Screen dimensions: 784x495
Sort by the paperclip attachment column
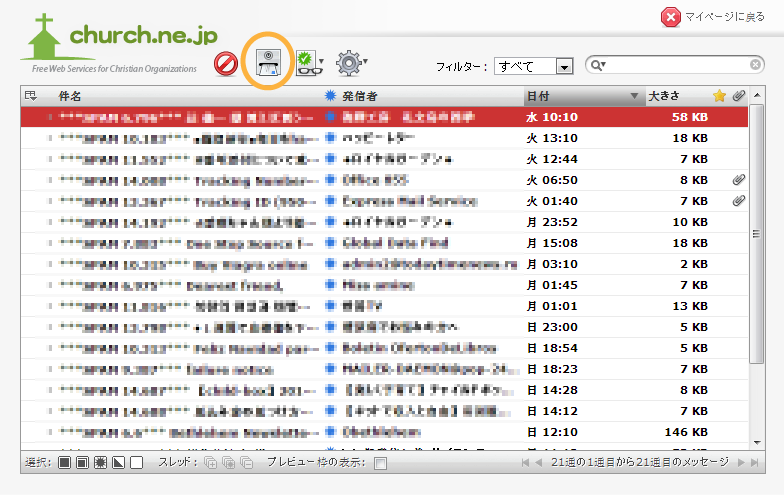pos(739,96)
